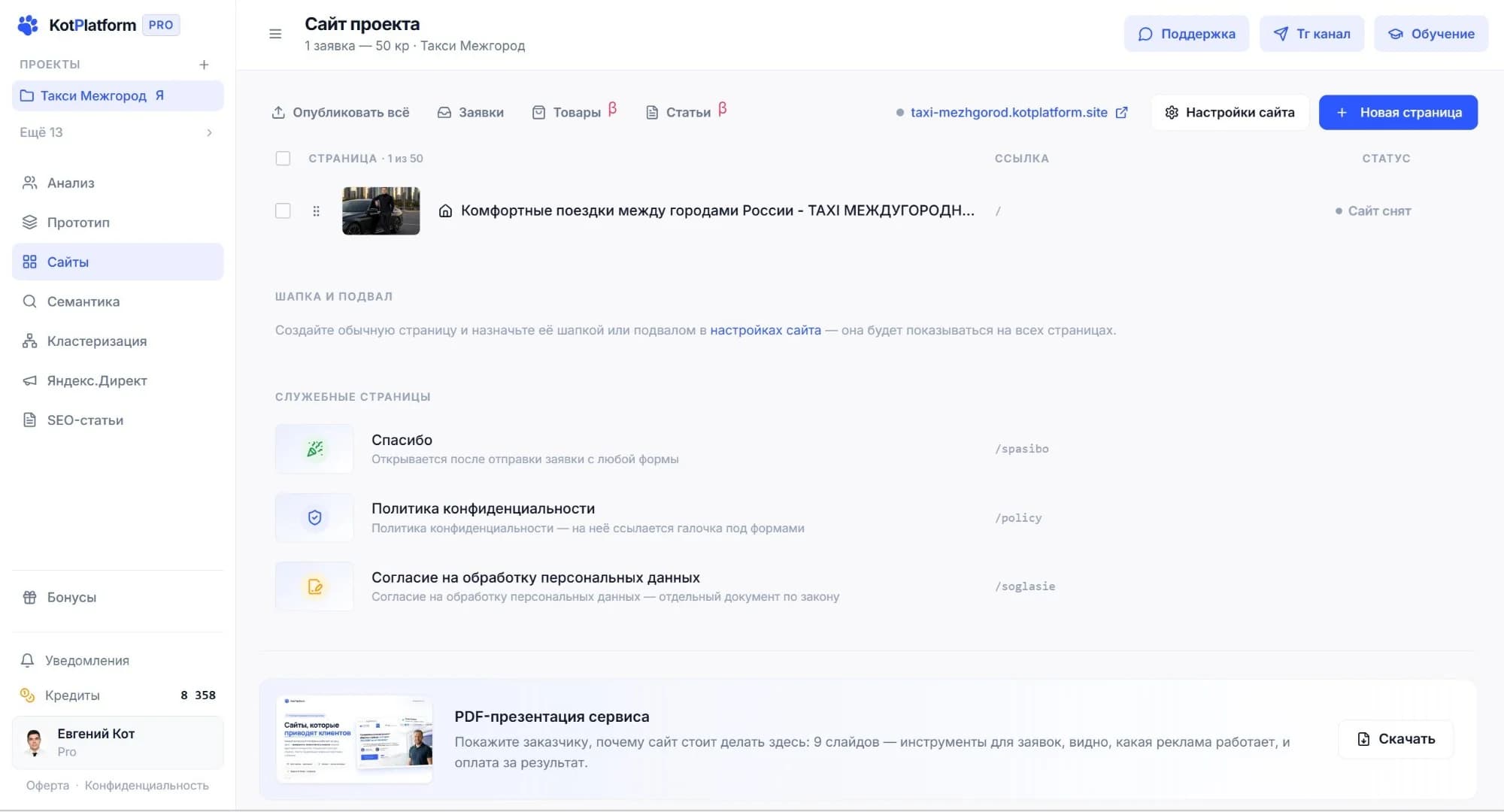The height and width of the screenshot is (812, 1504).
Task: Open Кластеризация in sidebar
Action: click(117, 341)
